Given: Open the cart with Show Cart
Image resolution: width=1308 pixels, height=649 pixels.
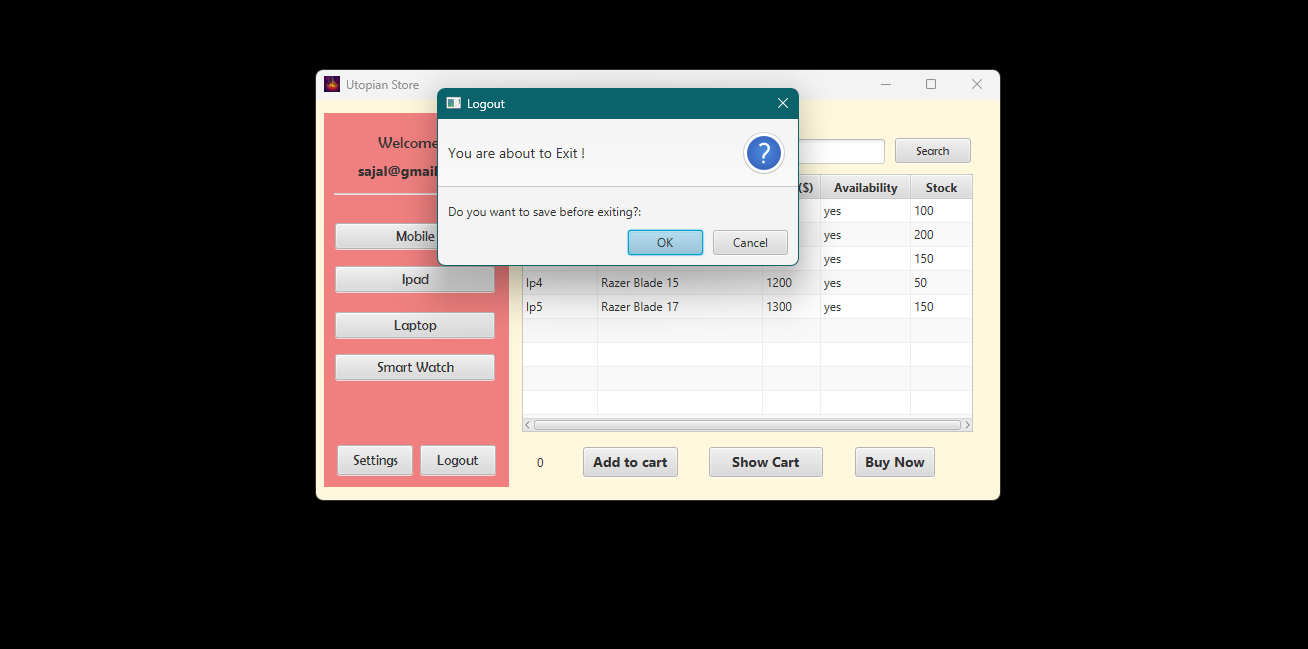Looking at the screenshot, I should (x=766, y=462).
